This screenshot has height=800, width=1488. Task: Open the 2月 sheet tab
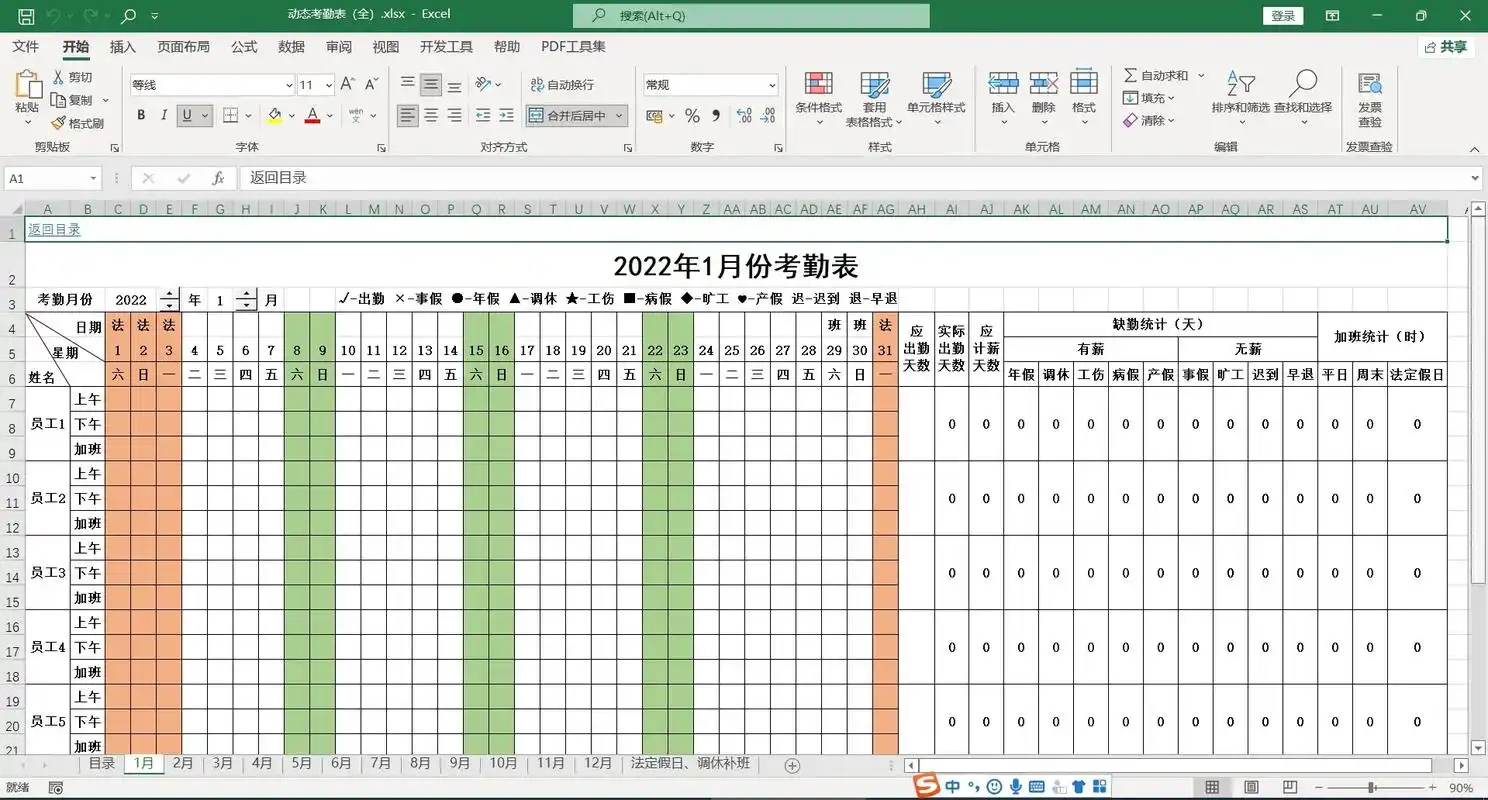point(183,762)
